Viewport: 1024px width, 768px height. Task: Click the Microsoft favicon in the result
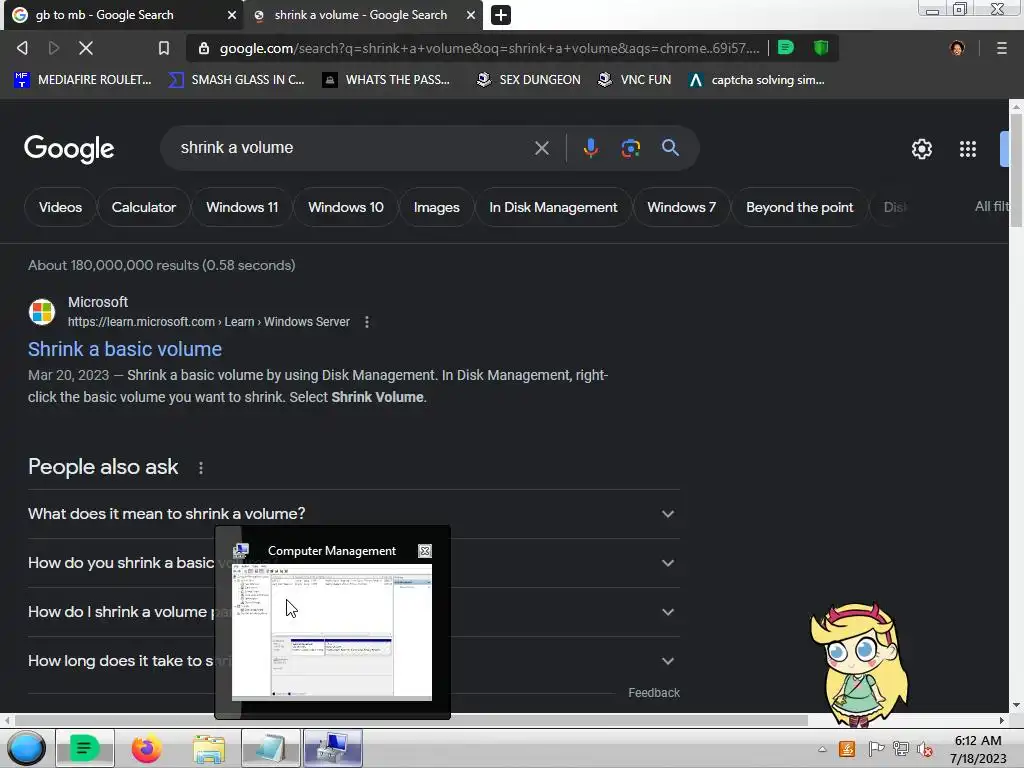pos(42,312)
